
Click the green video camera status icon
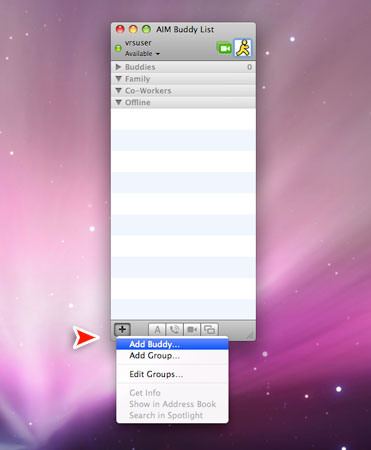pyautogui.click(x=224, y=48)
